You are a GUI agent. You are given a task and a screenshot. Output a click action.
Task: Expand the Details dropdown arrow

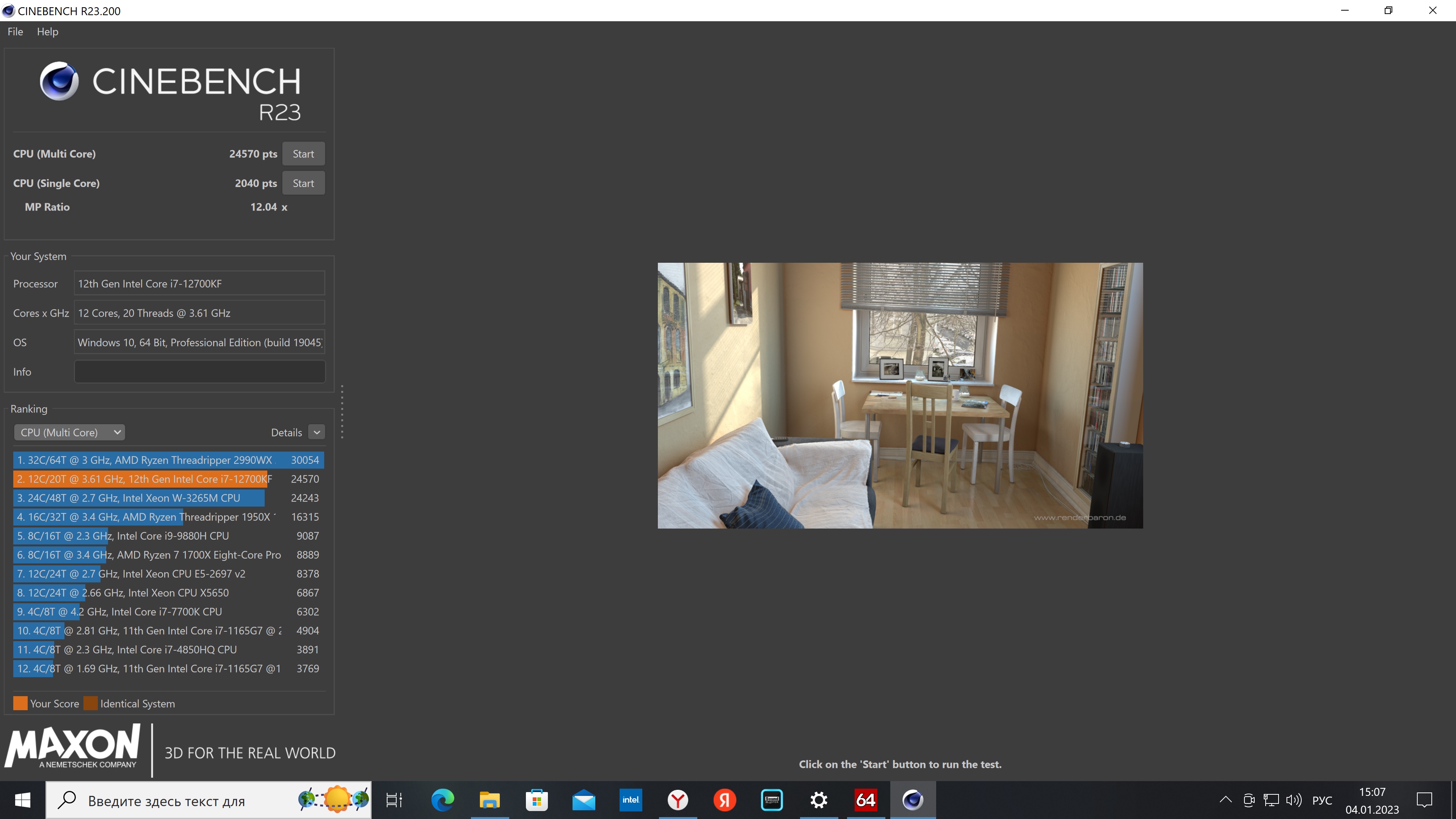[317, 432]
